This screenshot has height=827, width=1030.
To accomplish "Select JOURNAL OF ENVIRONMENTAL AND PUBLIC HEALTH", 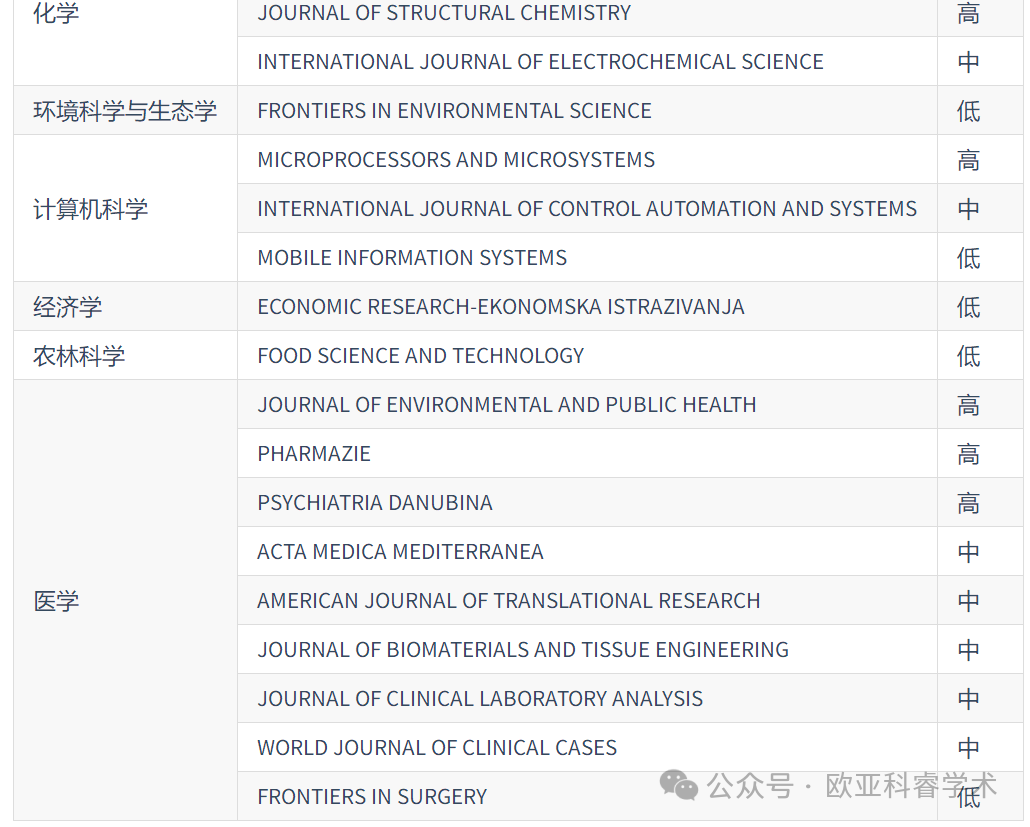I will (506, 405).
